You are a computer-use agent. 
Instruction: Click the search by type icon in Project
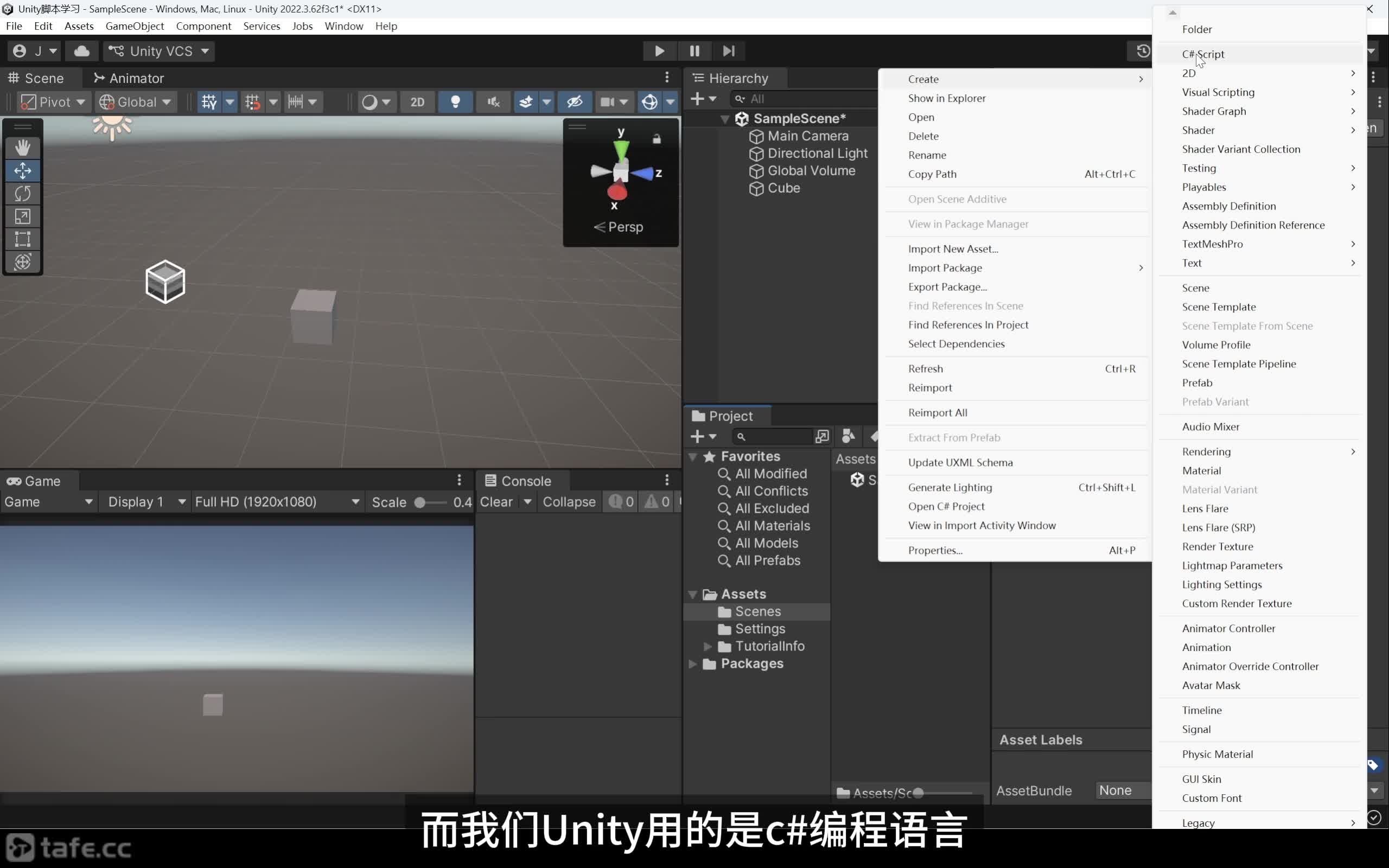(x=849, y=437)
